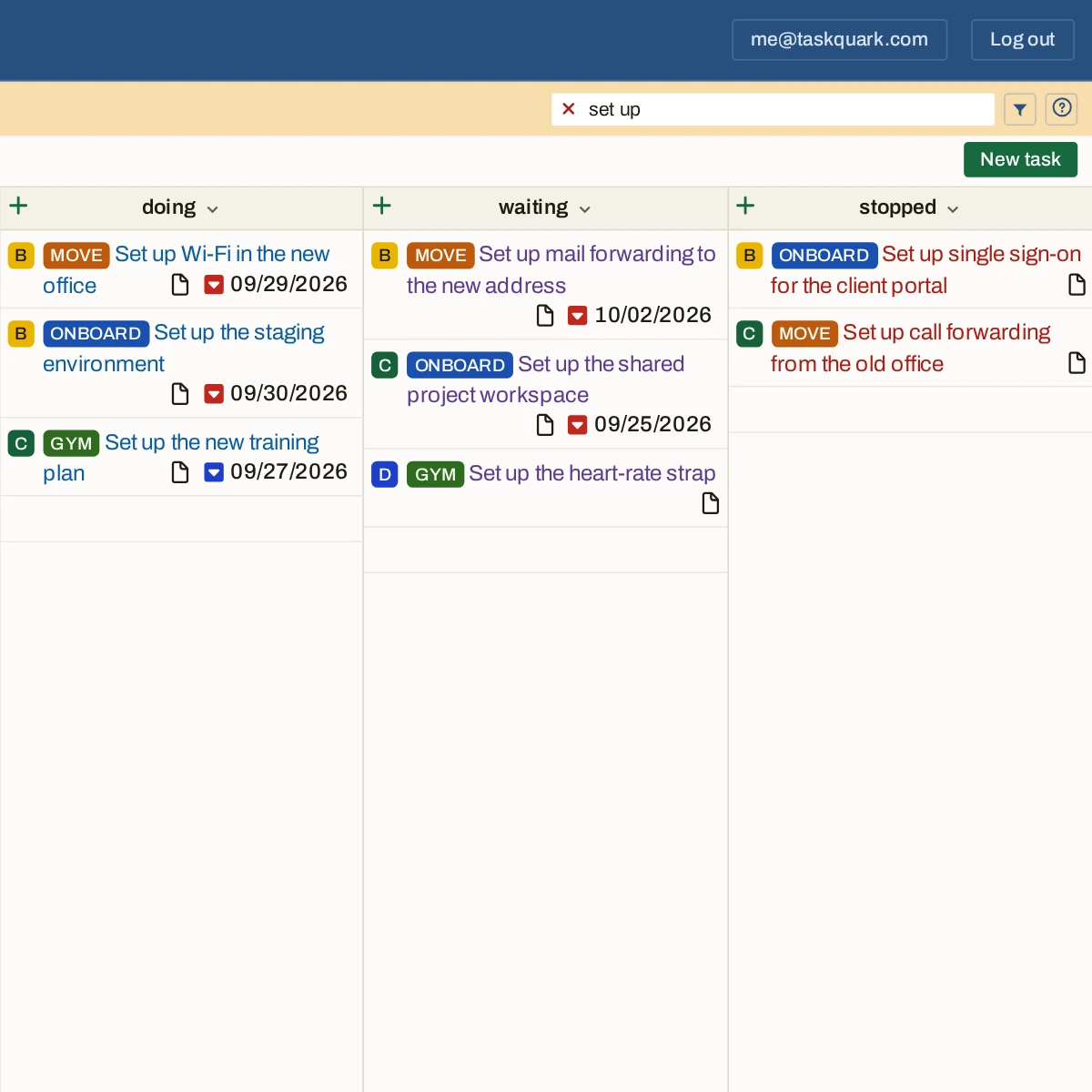Click the red due marker beside 09/30/2026
The image size is (1092, 1092).
[214, 394]
